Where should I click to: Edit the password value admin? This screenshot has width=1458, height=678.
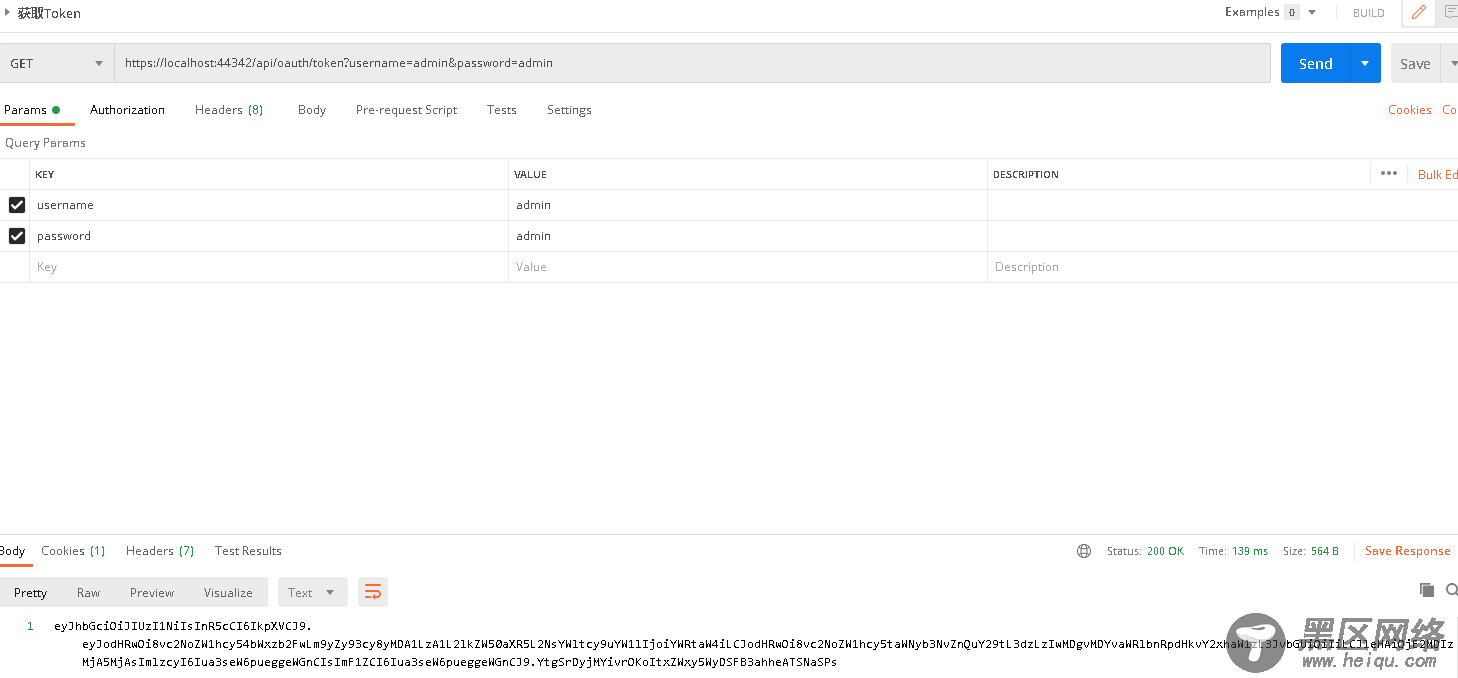(x=747, y=236)
